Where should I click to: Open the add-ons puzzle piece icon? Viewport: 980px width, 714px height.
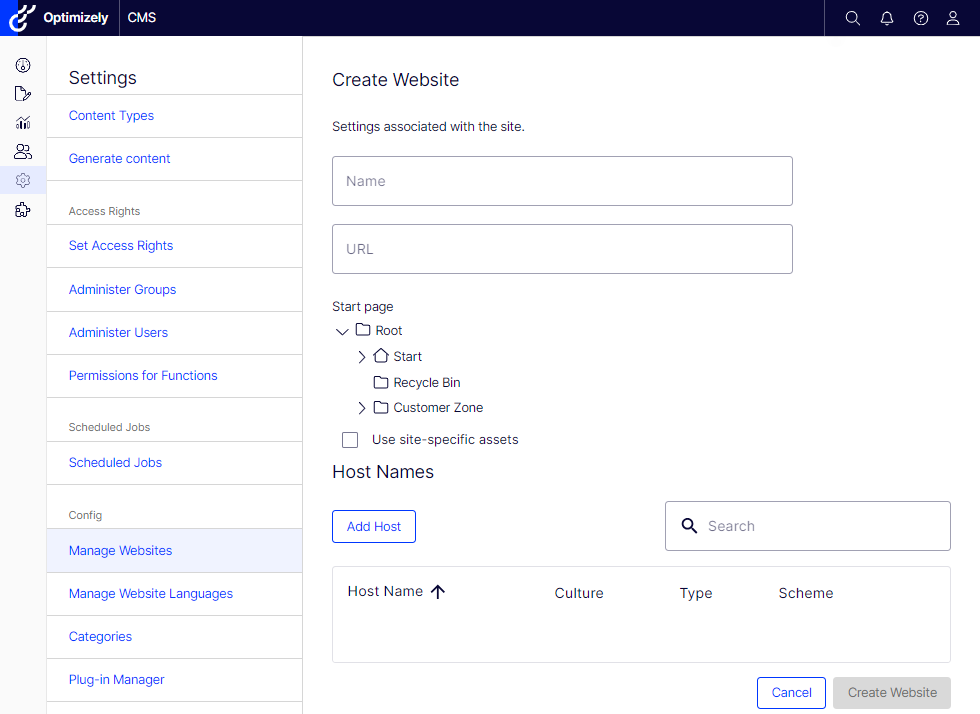(x=23, y=209)
